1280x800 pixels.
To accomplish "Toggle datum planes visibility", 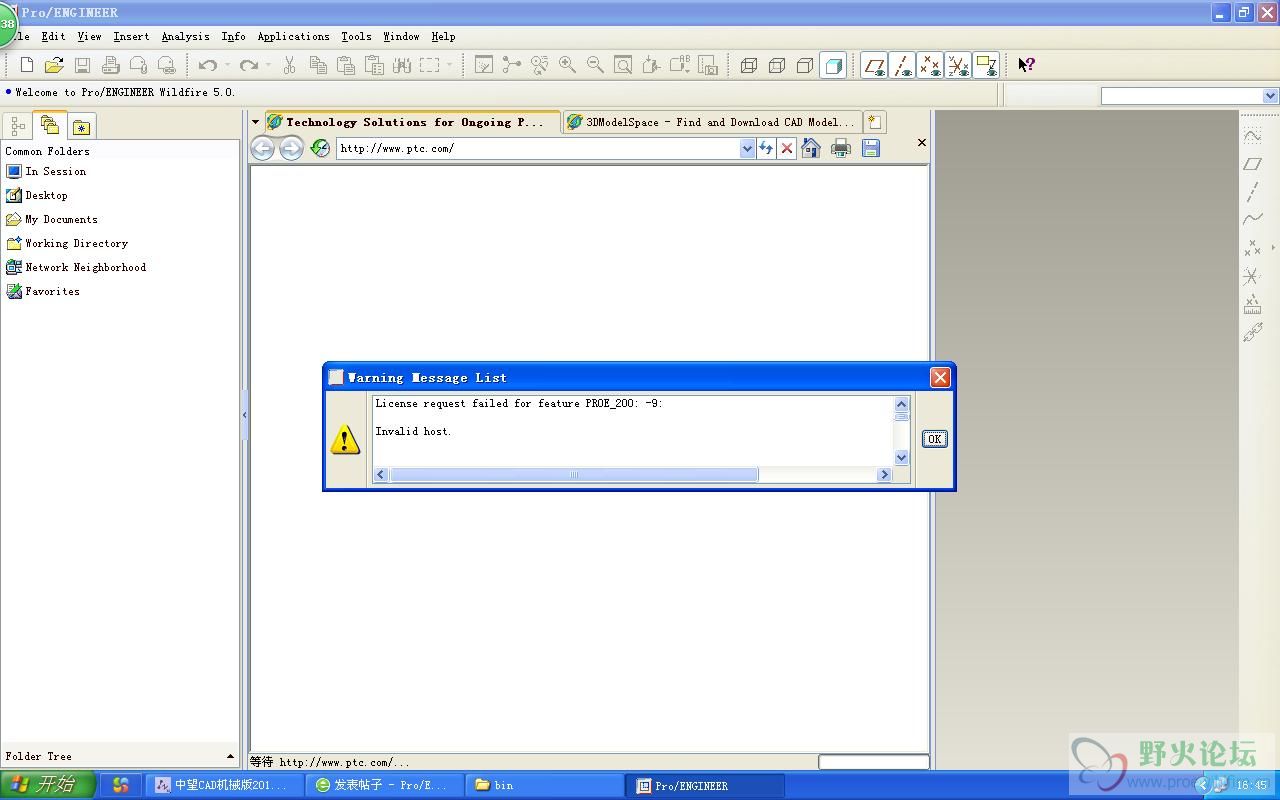I will 874,65.
